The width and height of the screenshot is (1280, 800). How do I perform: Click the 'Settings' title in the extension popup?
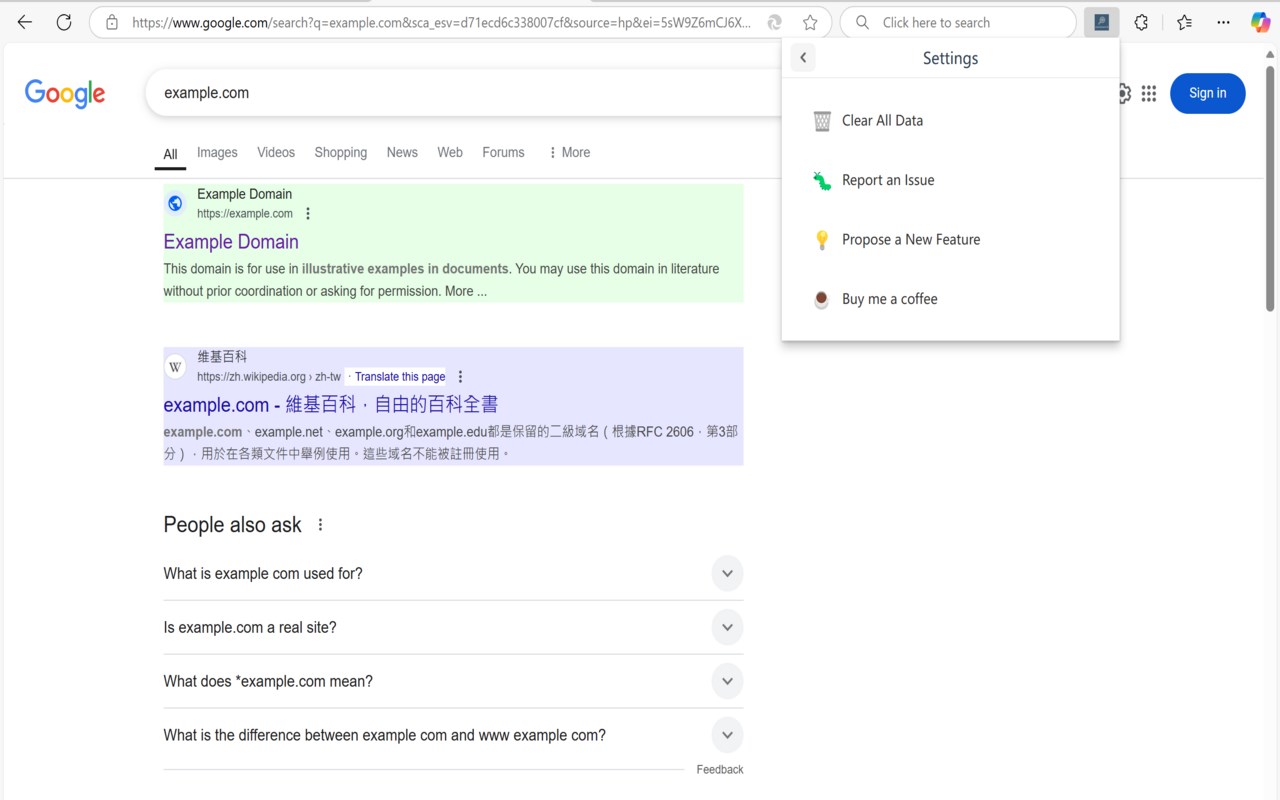pos(950,58)
